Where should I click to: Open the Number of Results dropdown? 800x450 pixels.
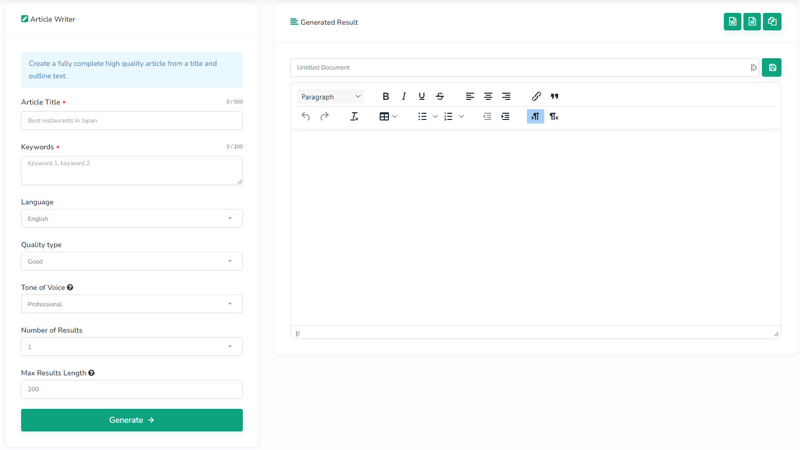[x=132, y=347]
